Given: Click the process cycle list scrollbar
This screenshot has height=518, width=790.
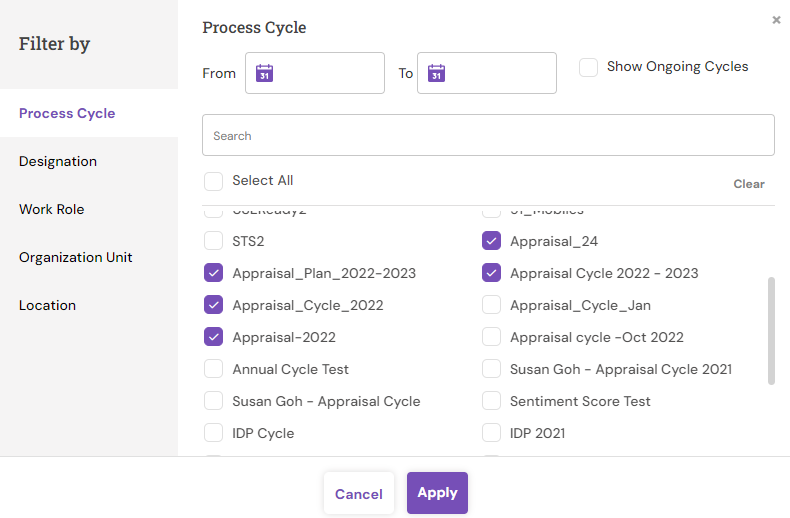Looking at the screenshot, I should tap(770, 330).
